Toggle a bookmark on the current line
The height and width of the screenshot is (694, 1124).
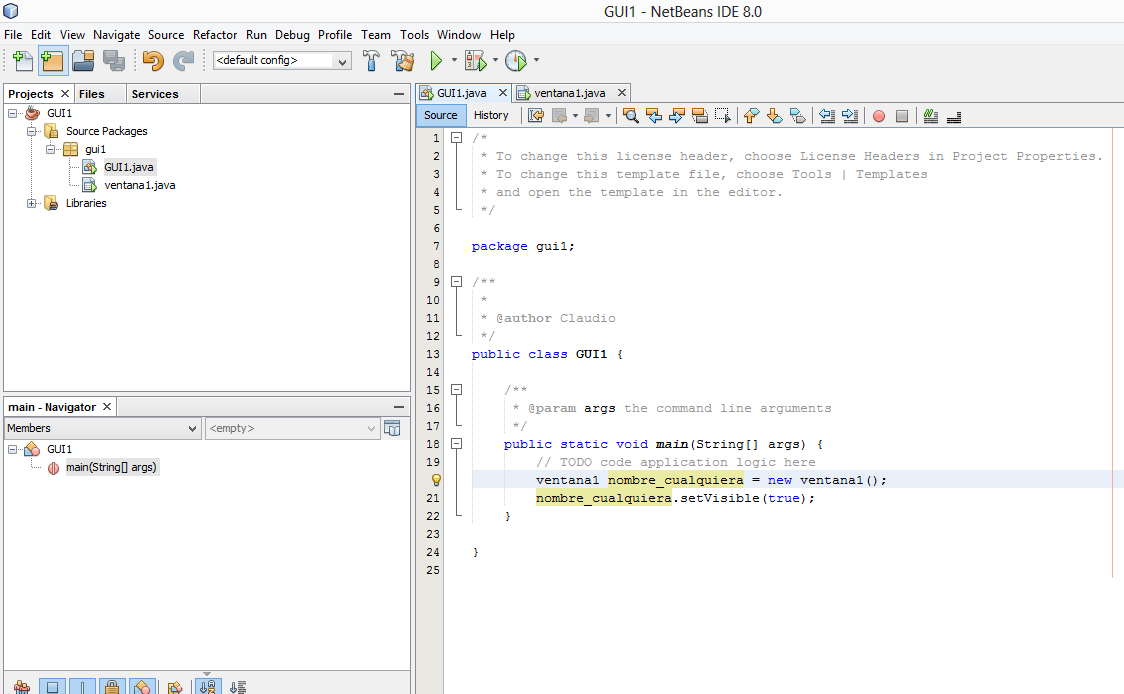coord(797,116)
